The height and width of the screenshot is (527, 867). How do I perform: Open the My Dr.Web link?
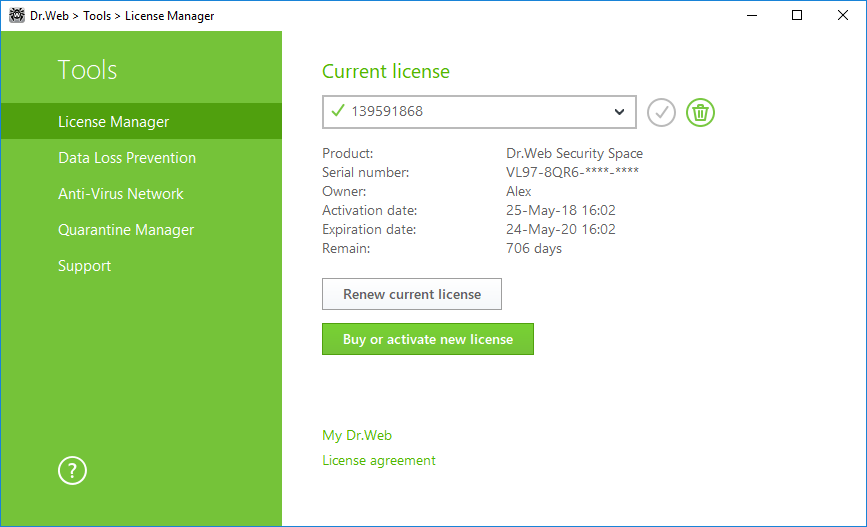tap(357, 435)
